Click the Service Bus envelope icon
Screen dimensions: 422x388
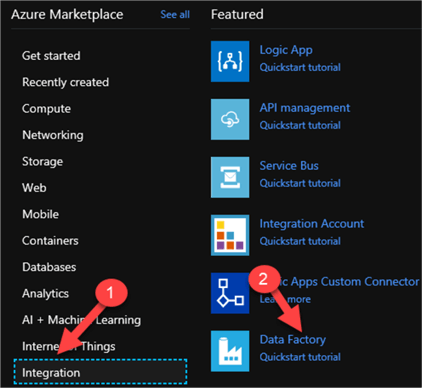click(x=230, y=177)
